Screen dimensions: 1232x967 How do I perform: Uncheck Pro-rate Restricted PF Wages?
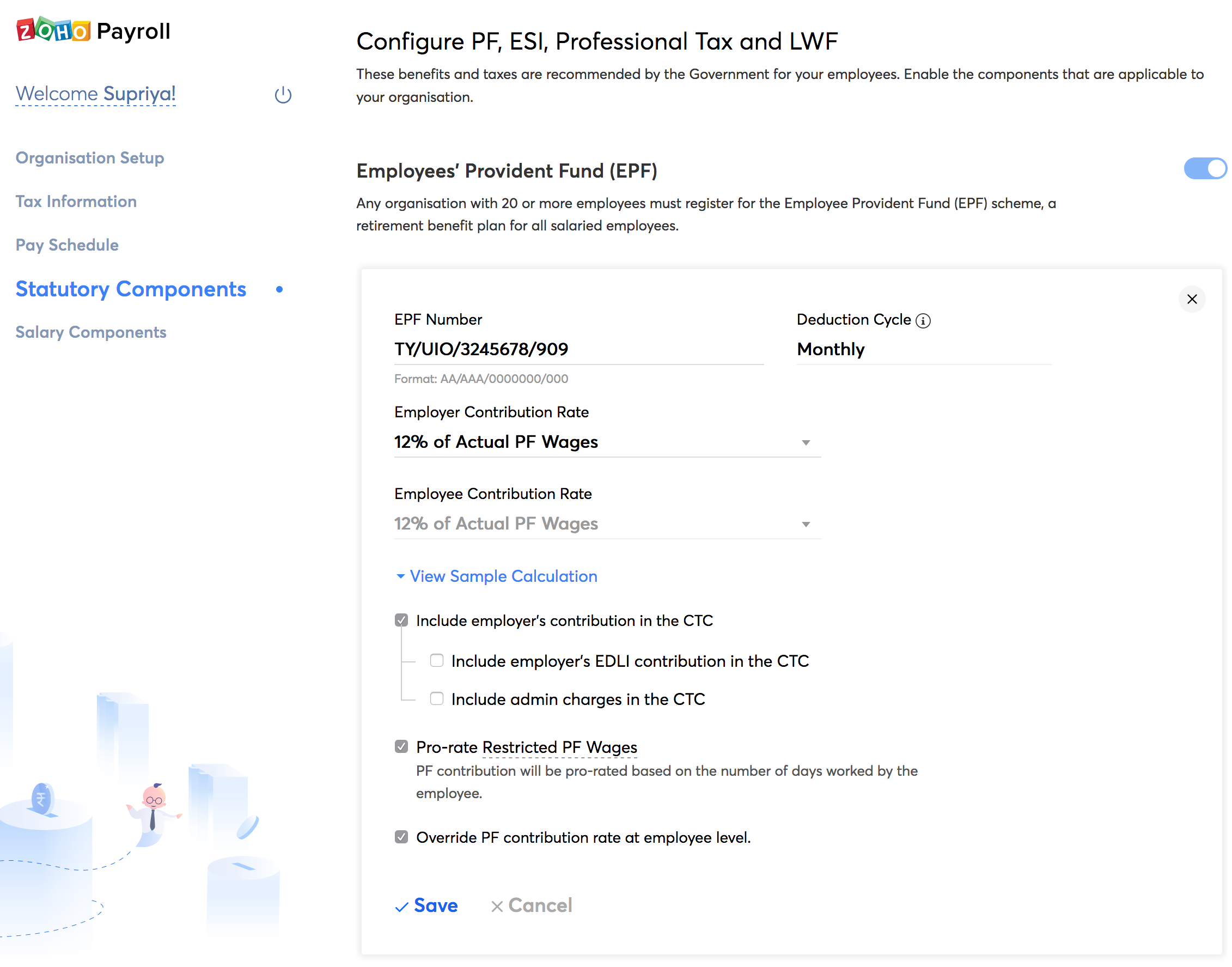(x=401, y=747)
